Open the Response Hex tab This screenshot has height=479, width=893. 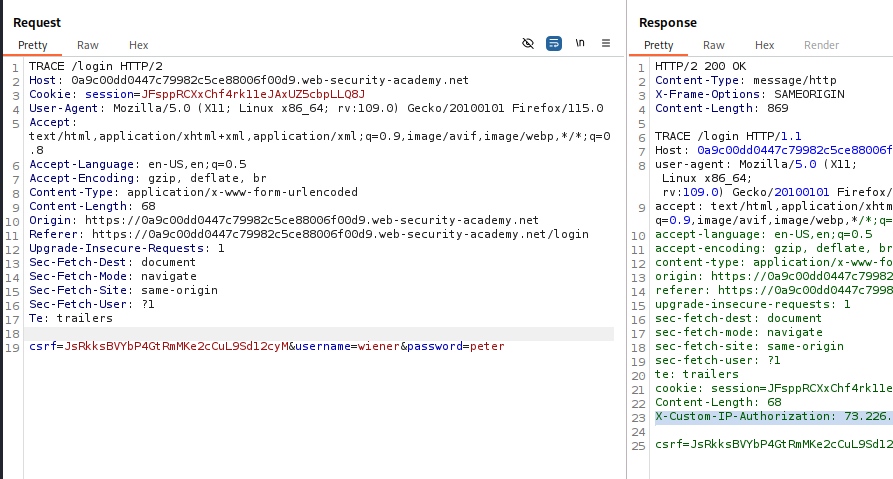tap(764, 45)
